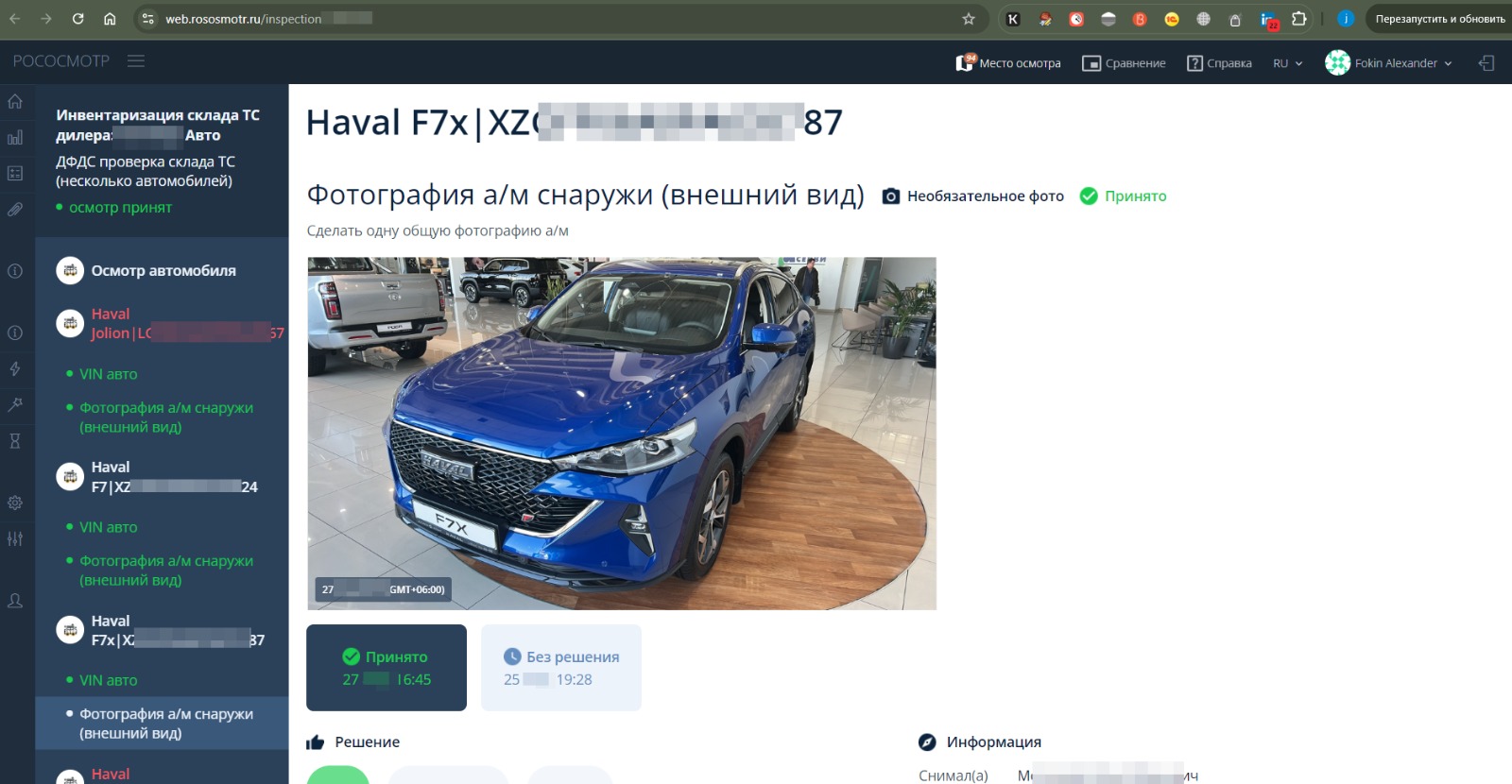Go back in browser history
The height and width of the screenshot is (784, 1512).
tap(15, 19)
